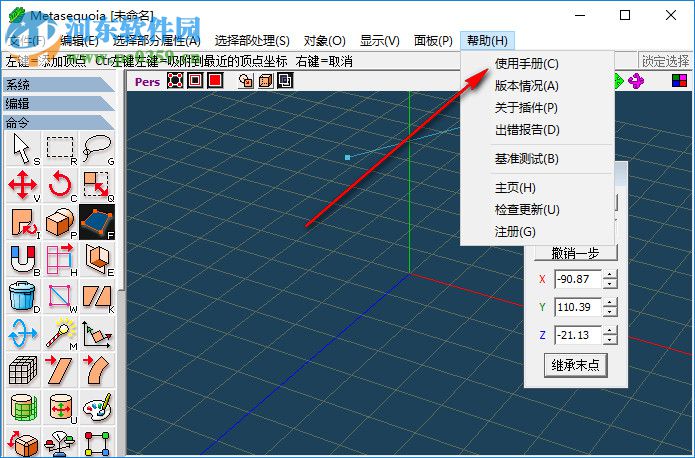This screenshot has width=695, height=458.
Task: Toggle line edge display in viewport
Action: [x=195, y=80]
